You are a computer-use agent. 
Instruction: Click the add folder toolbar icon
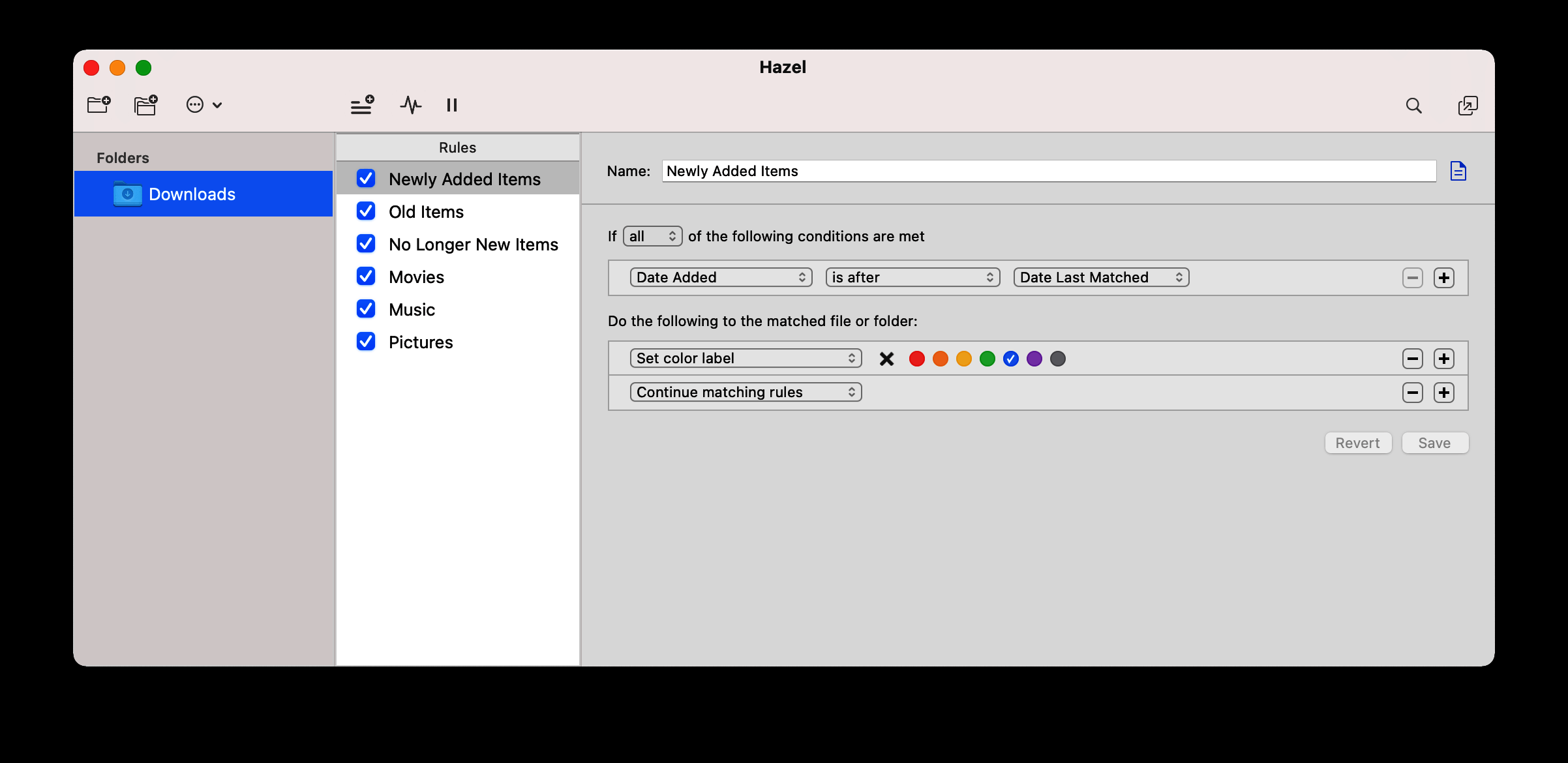pyautogui.click(x=99, y=105)
